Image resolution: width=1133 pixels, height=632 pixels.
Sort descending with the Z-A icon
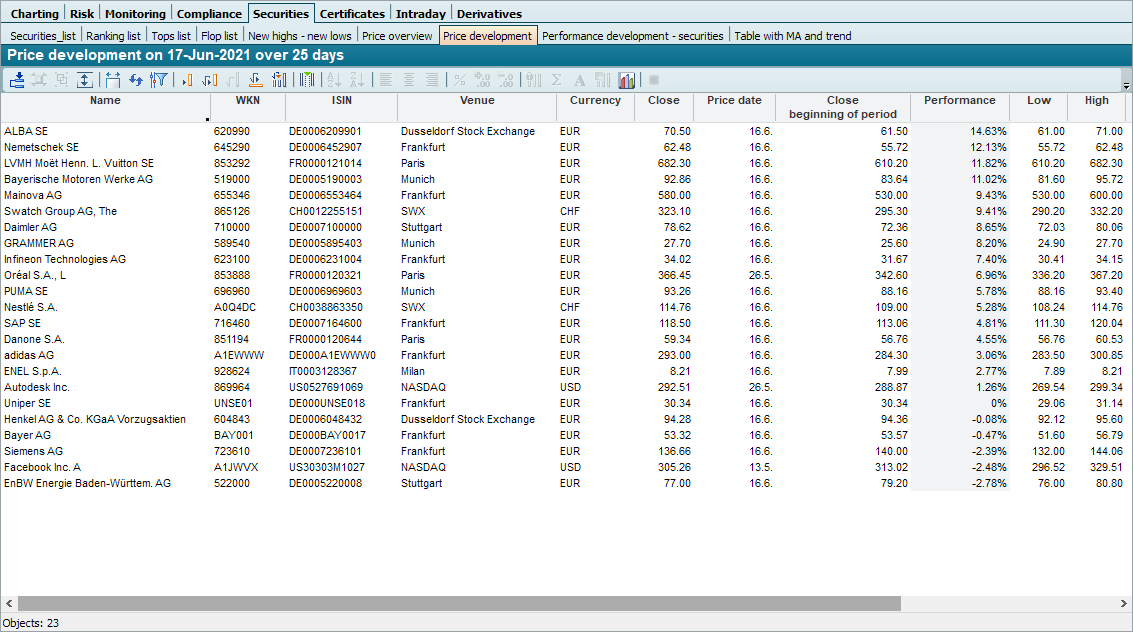357,80
